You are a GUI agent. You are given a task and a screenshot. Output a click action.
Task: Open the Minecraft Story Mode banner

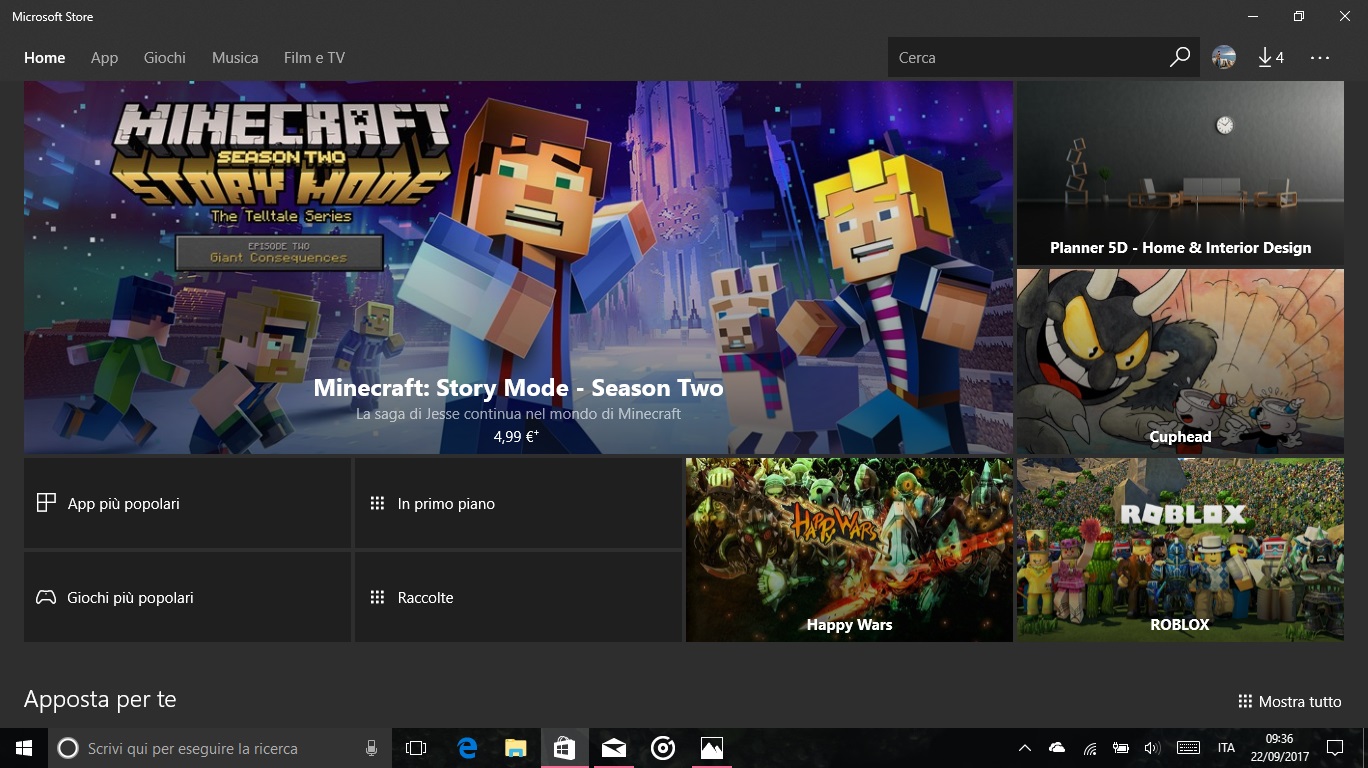tap(518, 268)
